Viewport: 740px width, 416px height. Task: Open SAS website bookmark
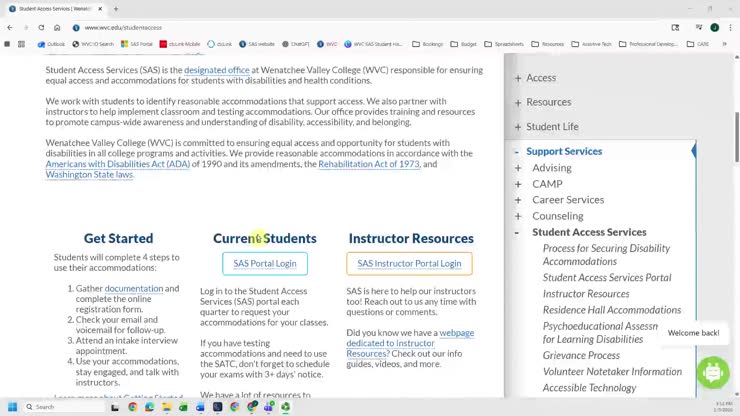point(257,44)
